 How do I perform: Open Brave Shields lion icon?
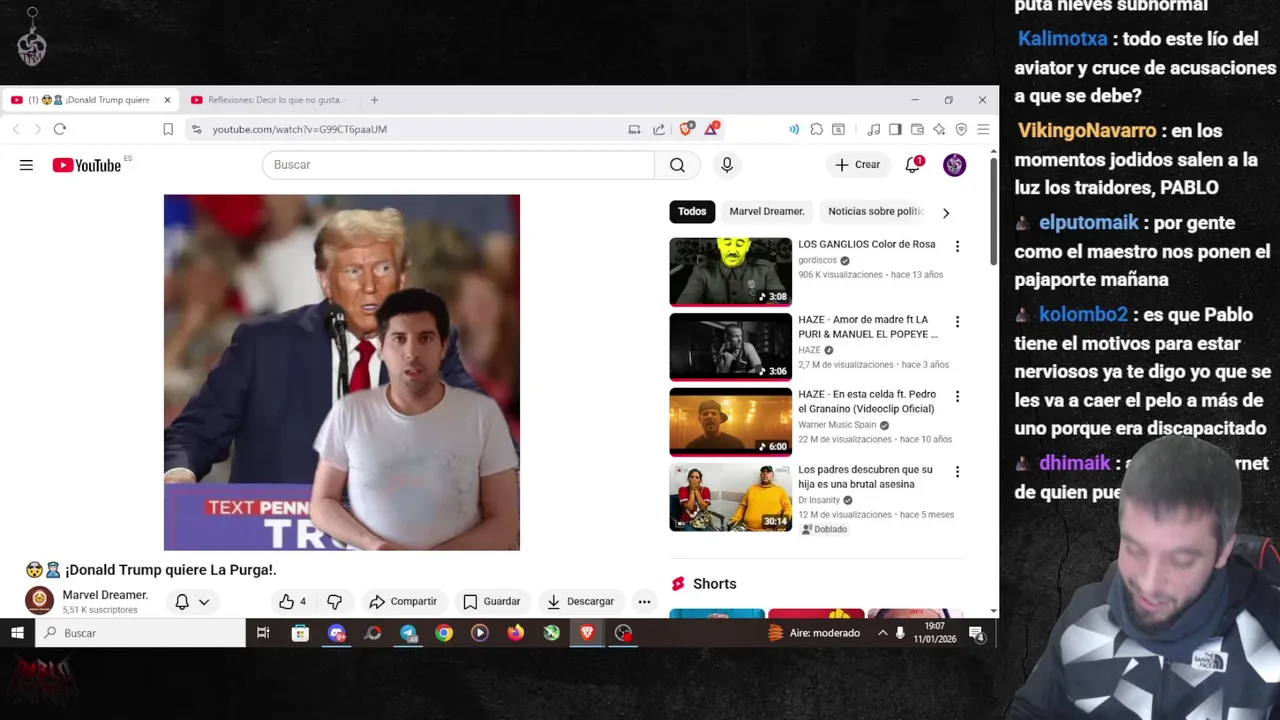pos(686,129)
